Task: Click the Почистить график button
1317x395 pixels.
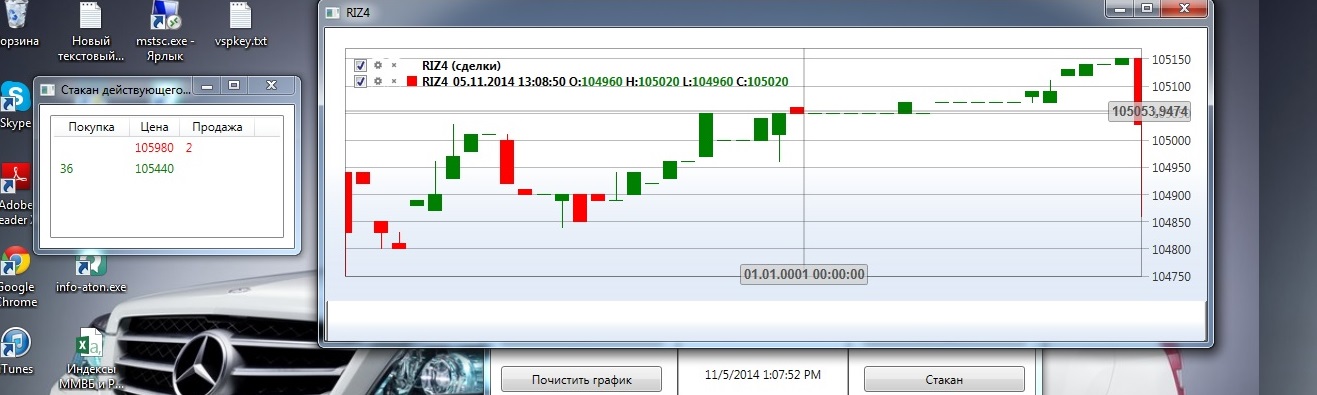Action: pyautogui.click(x=581, y=379)
